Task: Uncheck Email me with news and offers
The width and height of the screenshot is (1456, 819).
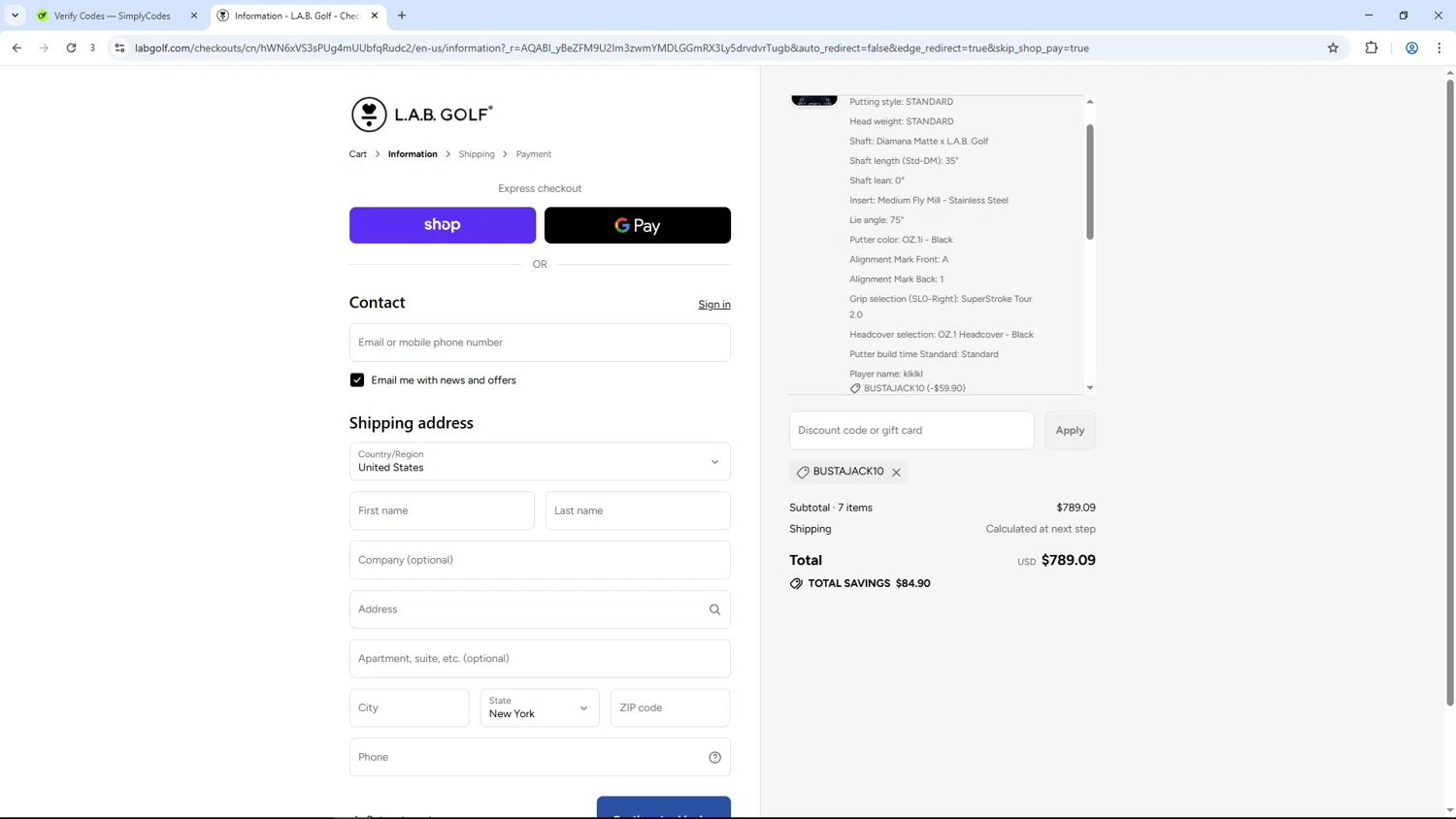Action: point(357,380)
